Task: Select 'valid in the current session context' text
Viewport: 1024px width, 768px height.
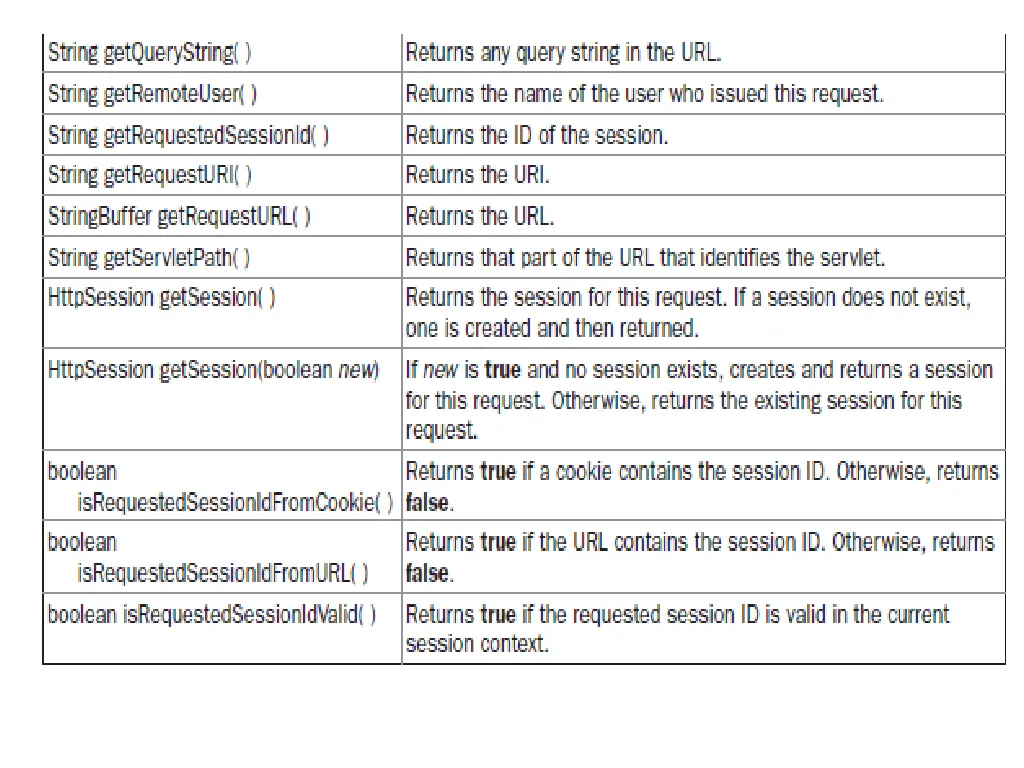Action: (677, 629)
